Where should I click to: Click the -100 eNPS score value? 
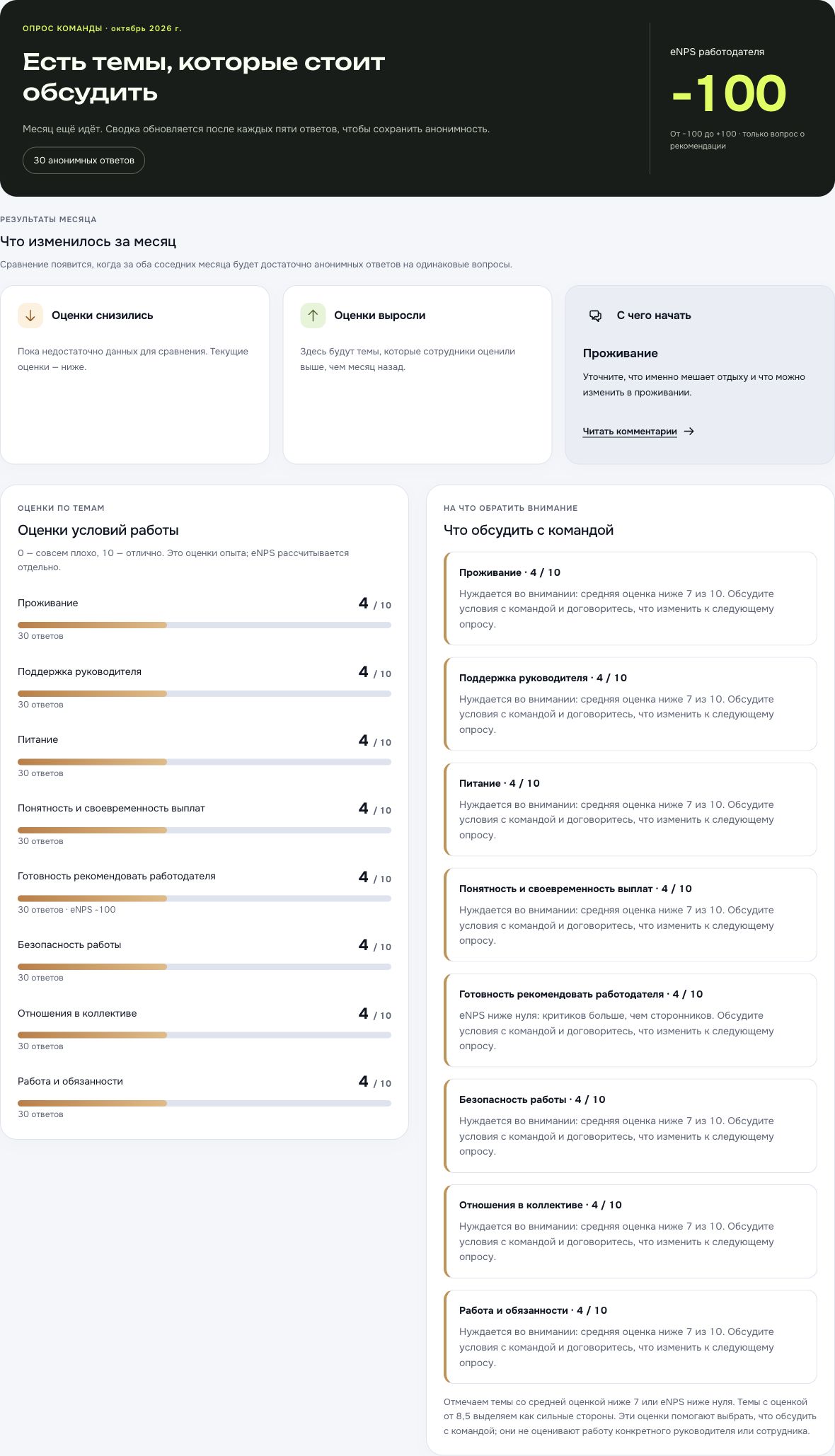[x=729, y=93]
